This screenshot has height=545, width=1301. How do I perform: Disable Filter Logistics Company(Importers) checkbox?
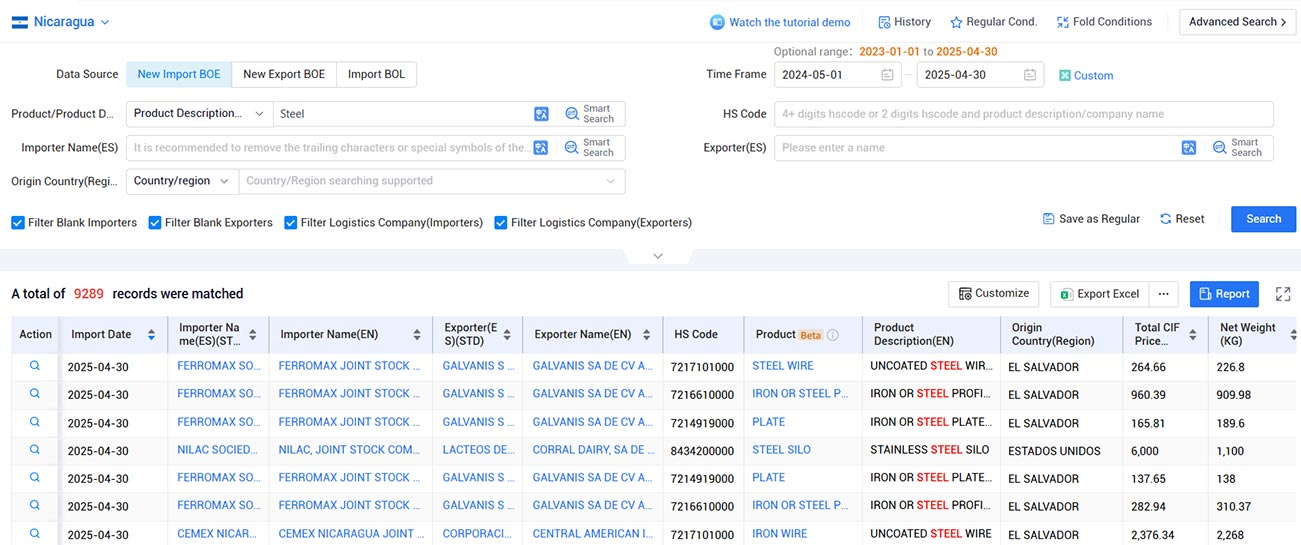coord(291,223)
